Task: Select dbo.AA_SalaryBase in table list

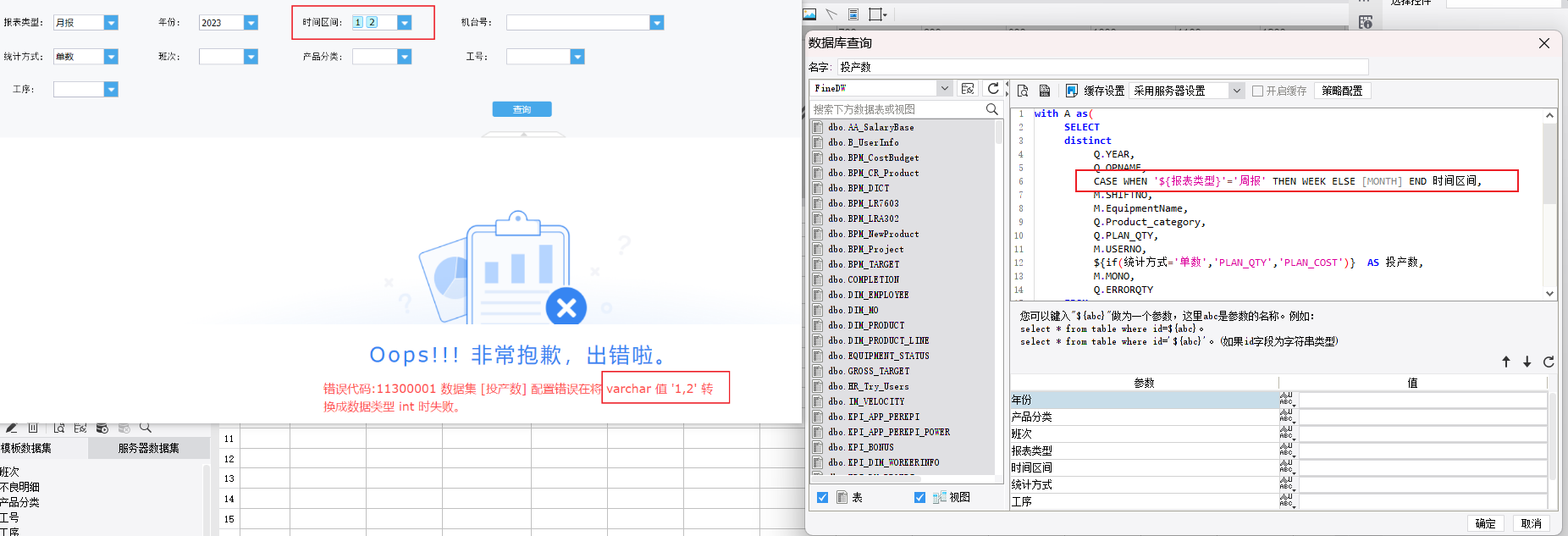Action: coord(871,127)
